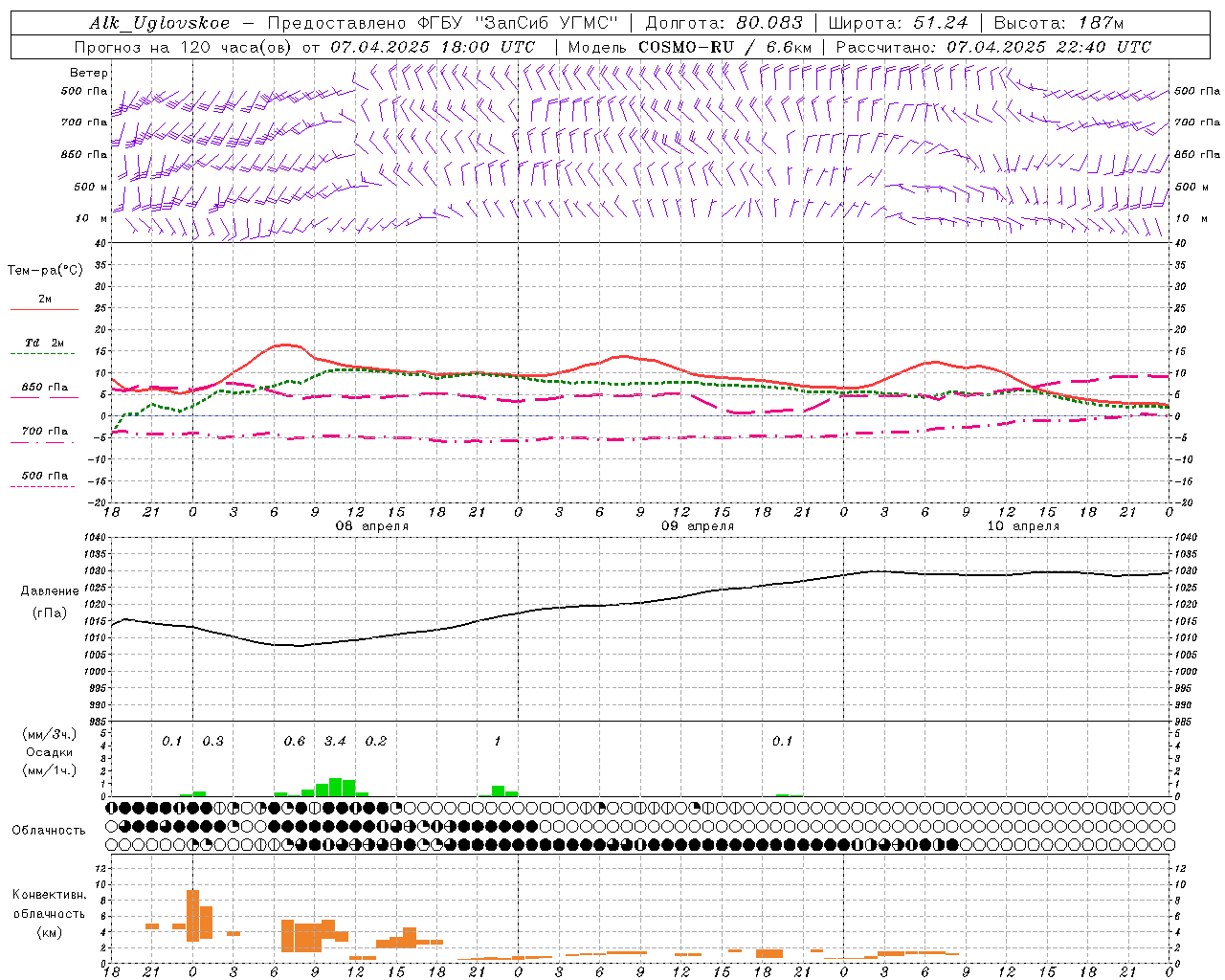Click 'Рассчитано: 07.04.2025 22:40 UTC' text
The height and width of the screenshot is (980, 1225).
pyautogui.click(x=993, y=47)
